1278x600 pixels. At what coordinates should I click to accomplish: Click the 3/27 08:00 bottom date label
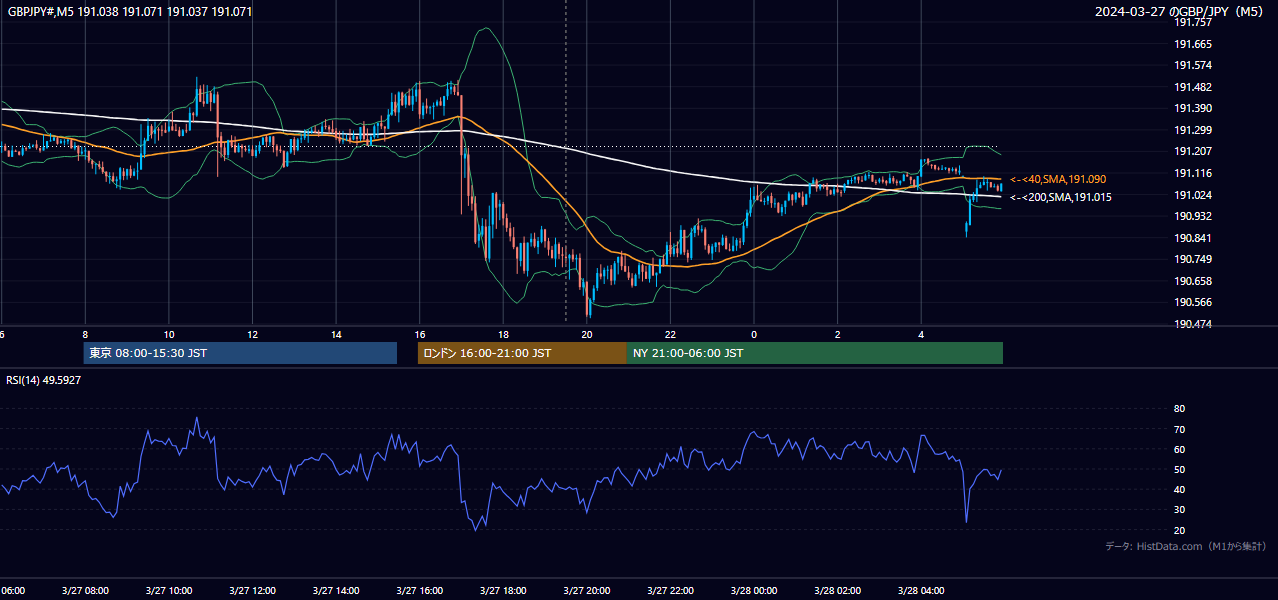point(85,591)
